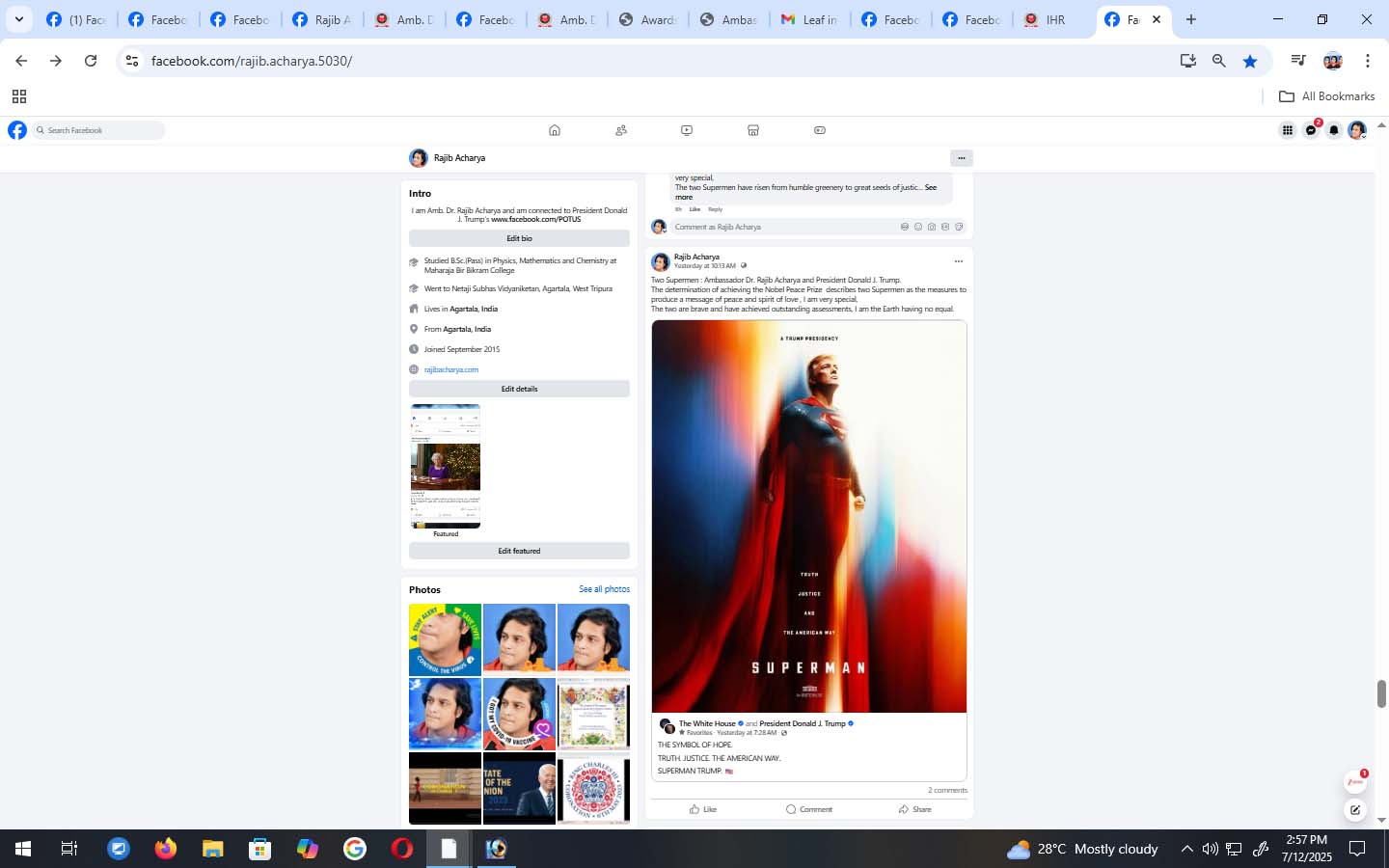Open Facebook Marketplace icon
The height and width of the screenshot is (868, 1389).
coord(753,130)
